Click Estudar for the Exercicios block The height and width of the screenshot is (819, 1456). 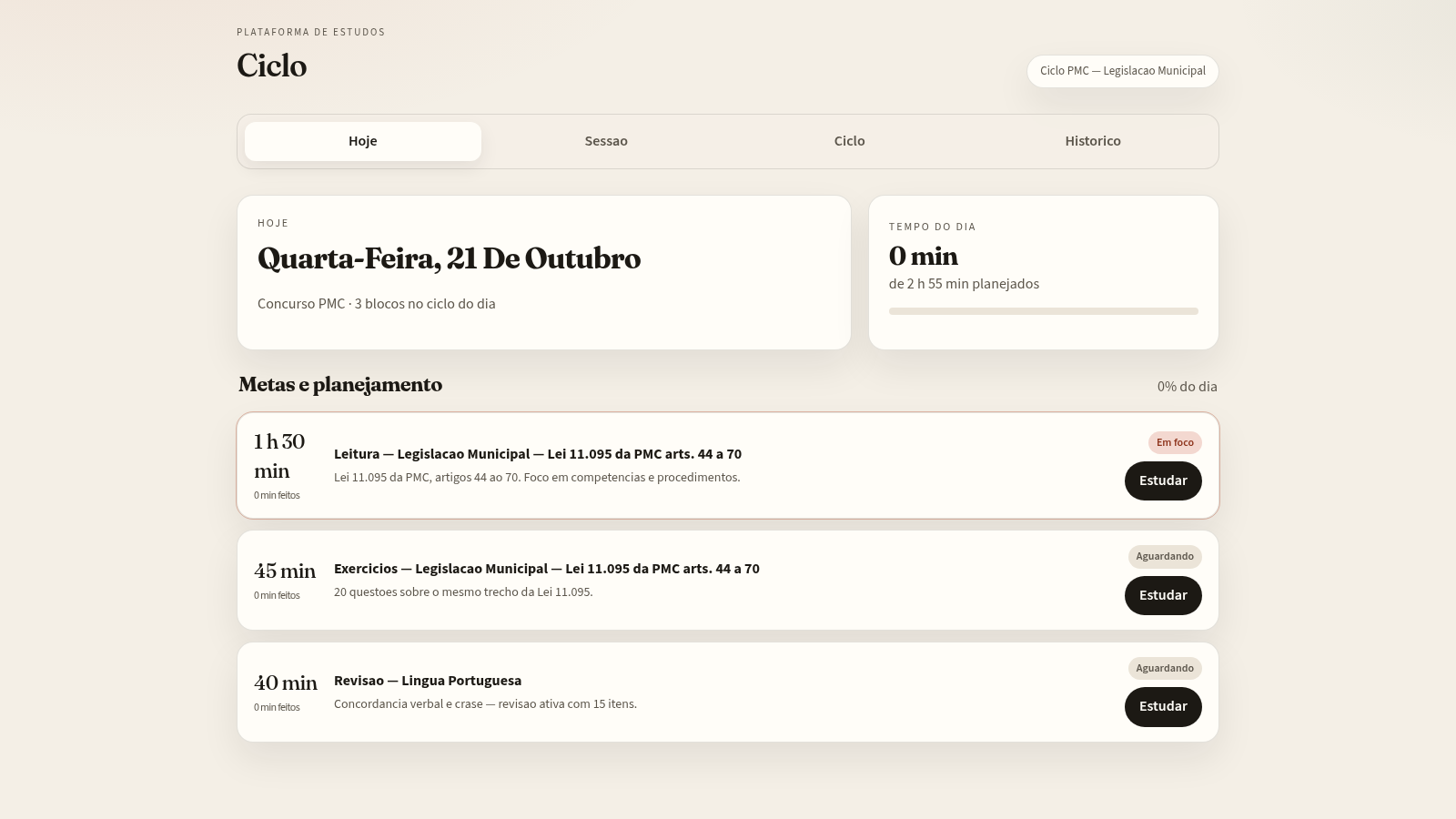(x=1163, y=595)
